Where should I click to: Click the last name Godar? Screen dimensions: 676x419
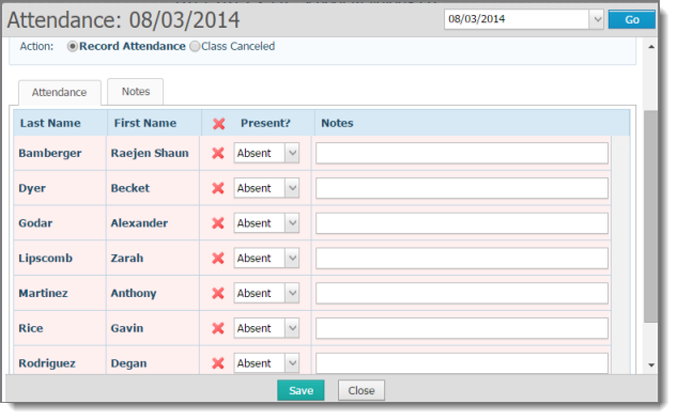click(x=35, y=223)
